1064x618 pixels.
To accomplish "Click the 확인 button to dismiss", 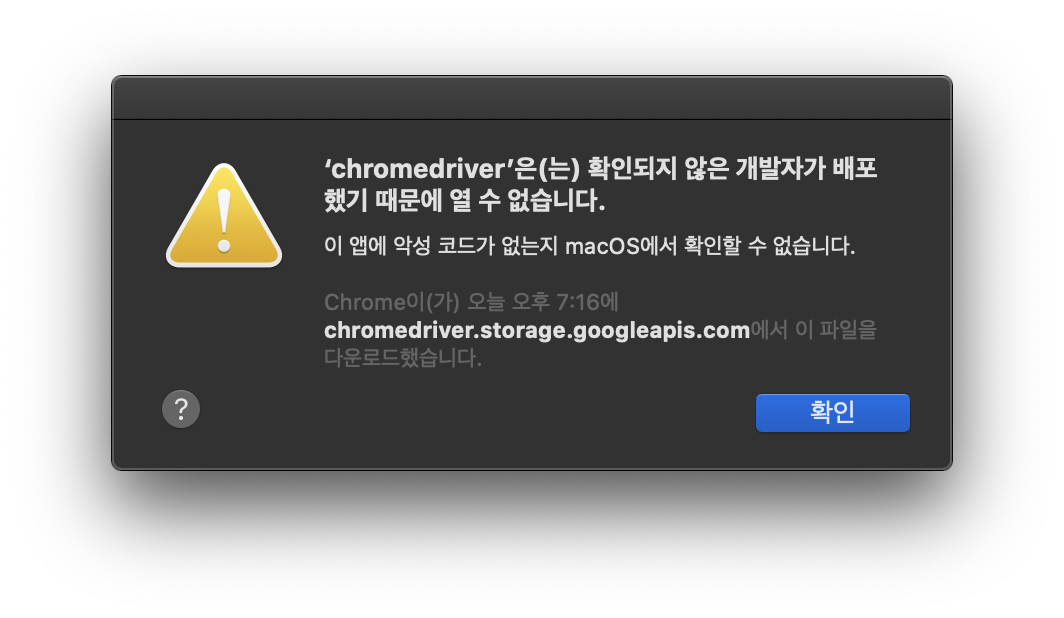I will pyautogui.click(x=833, y=412).
